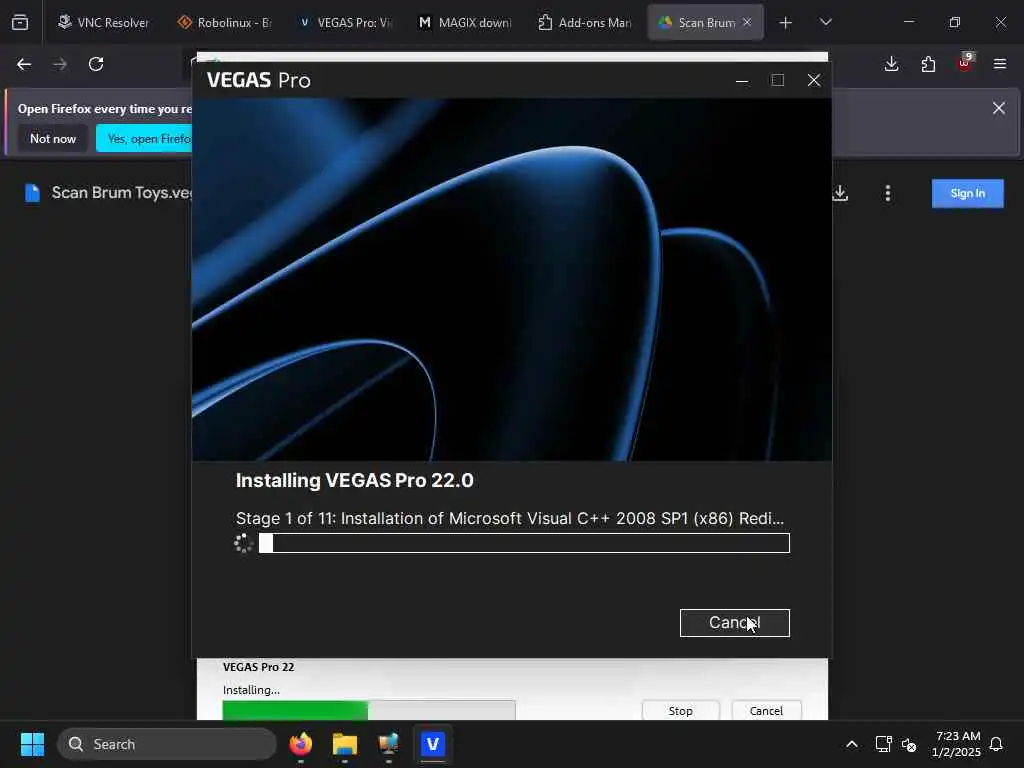Click the green Installing progress bar
The height and width of the screenshot is (768, 1024).
[369, 710]
